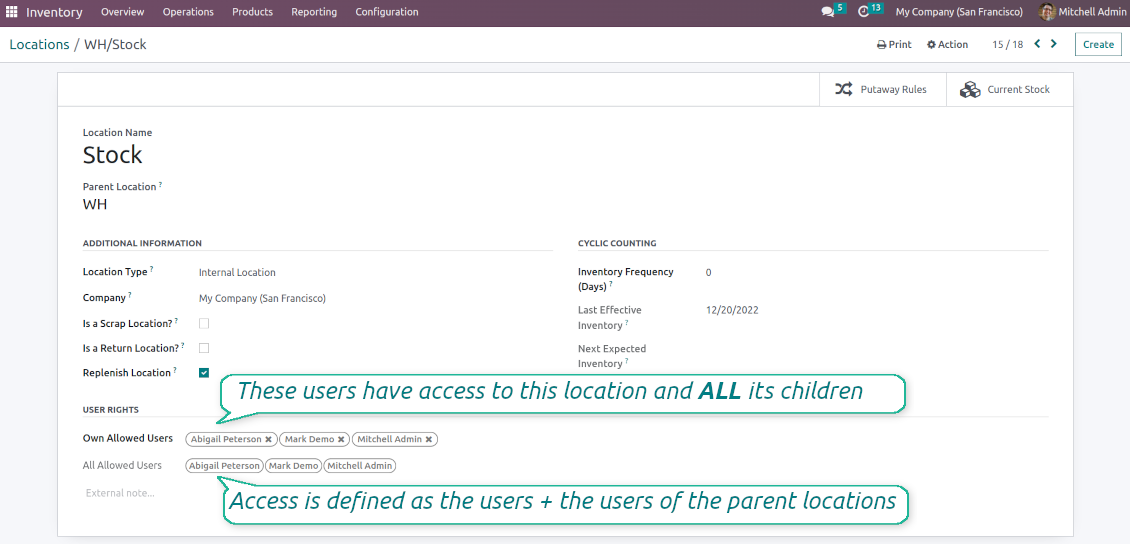Click the 15 / 18 pager counter
This screenshot has width=1130, height=544.
point(1007,45)
